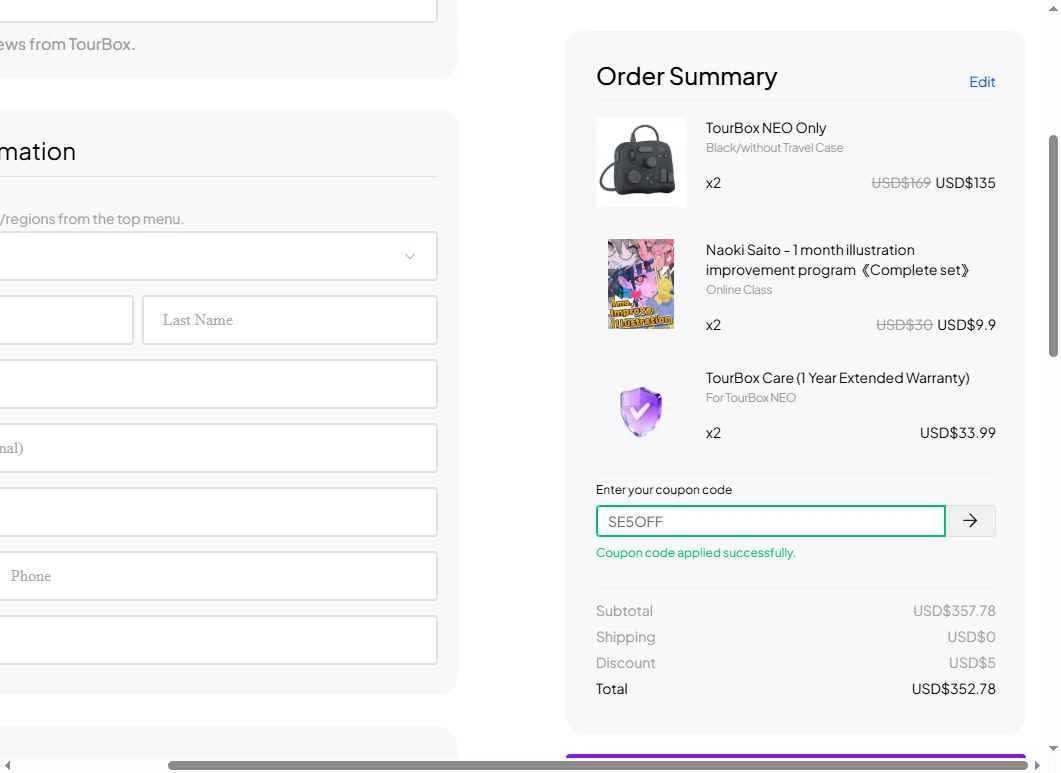Viewport: 1061px width, 773px height.
Task: Click the Naoki Saito program title
Action: pyautogui.click(x=838, y=260)
